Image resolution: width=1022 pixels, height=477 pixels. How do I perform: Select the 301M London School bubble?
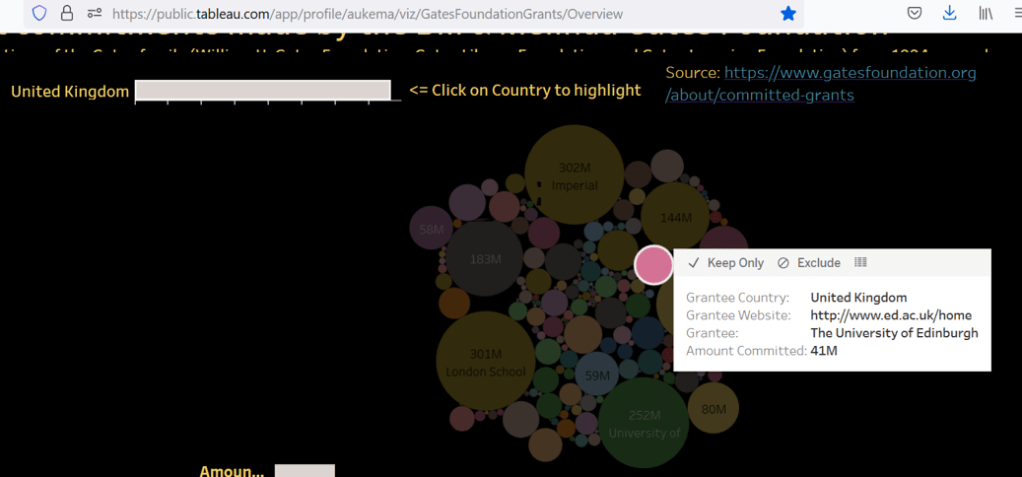pos(484,361)
